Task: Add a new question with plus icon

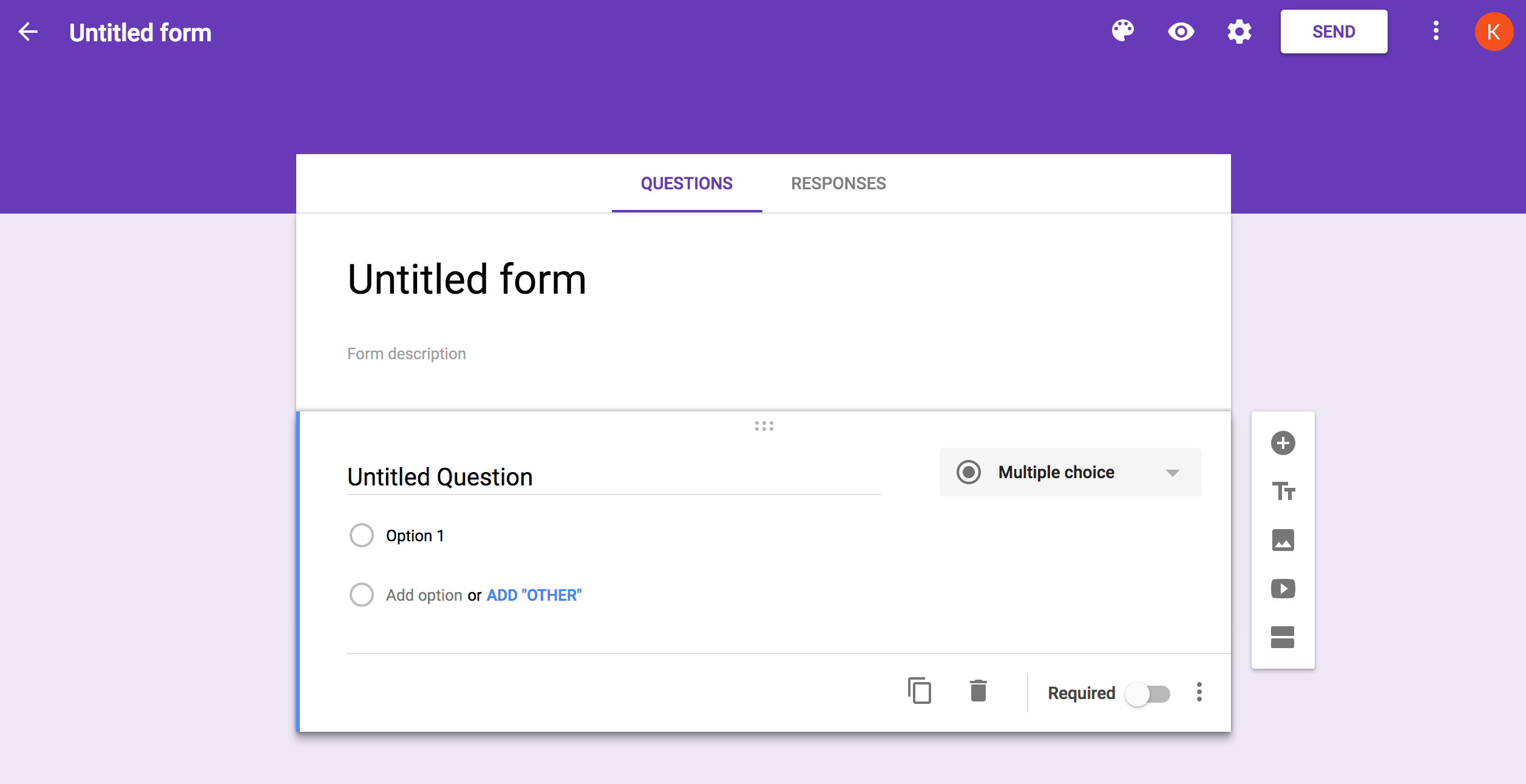Action: tap(1283, 443)
